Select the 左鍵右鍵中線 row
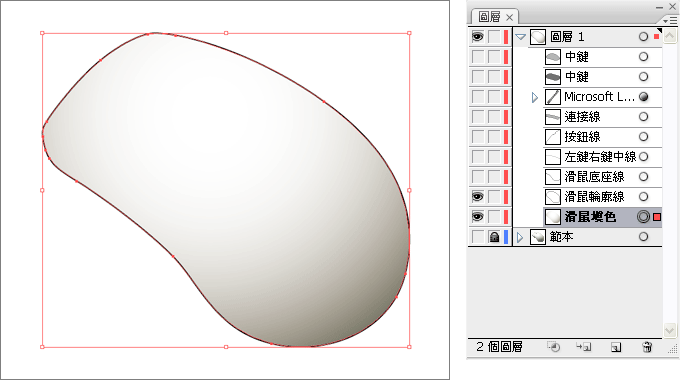This screenshot has height=380, width=680. point(602,157)
